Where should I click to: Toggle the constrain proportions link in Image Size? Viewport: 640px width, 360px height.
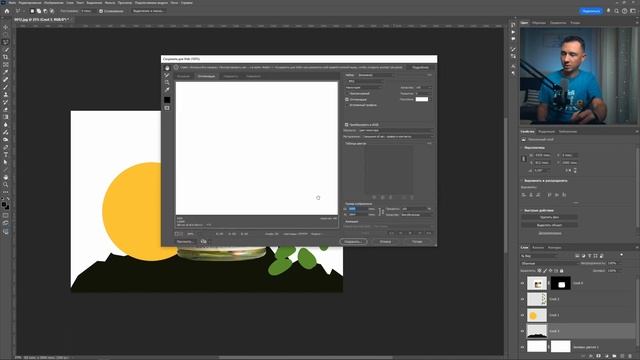[380, 212]
